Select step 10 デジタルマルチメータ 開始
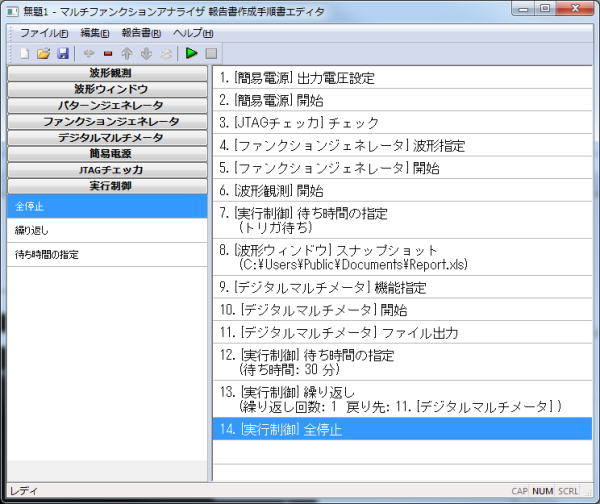 pos(402,310)
